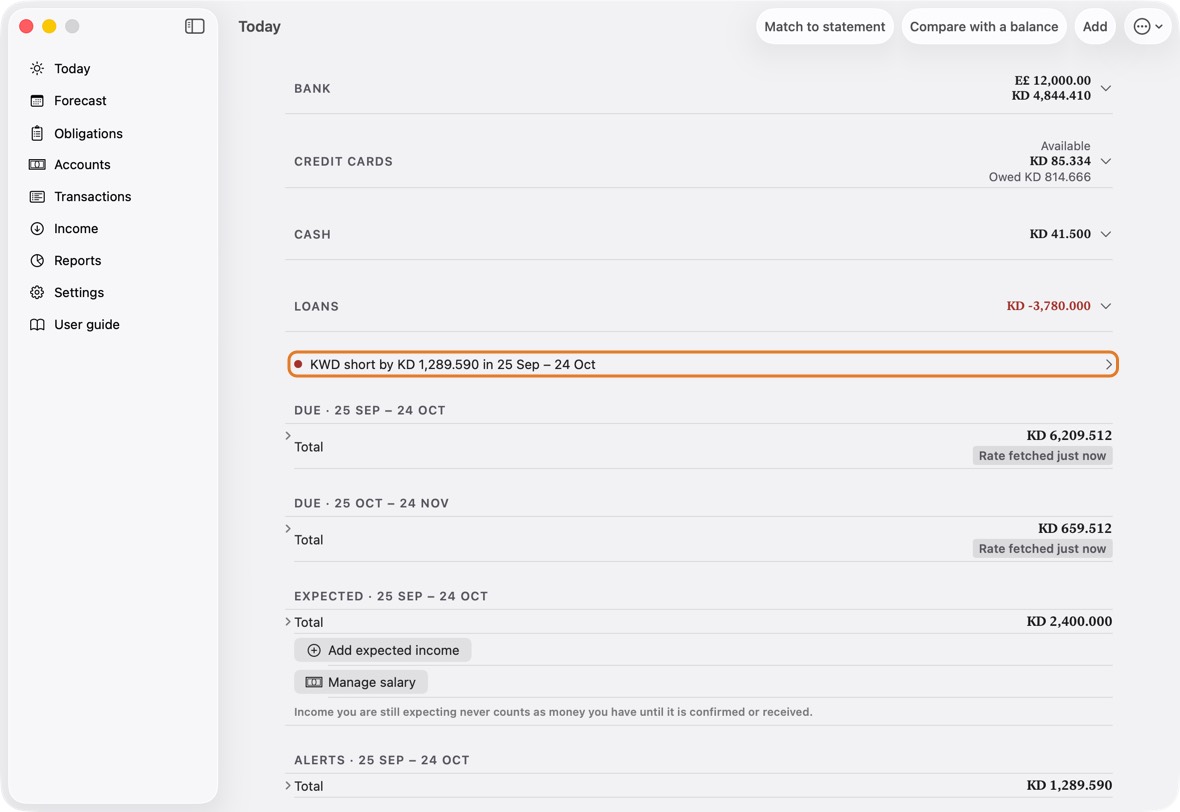
Task: Click the Available label above KD 85.334
Action: coord(1065,146)
